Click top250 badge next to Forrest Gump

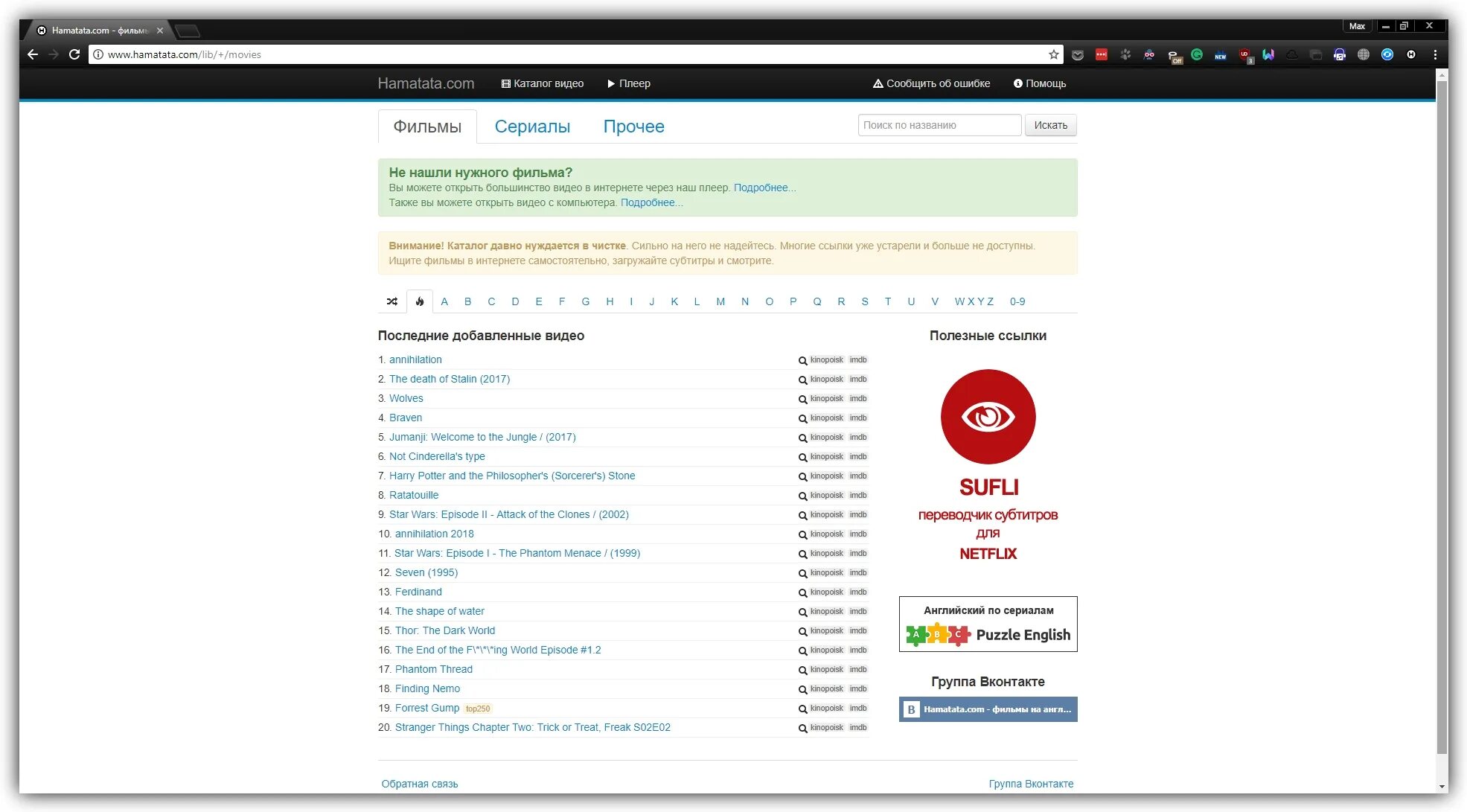coord(478,709)
